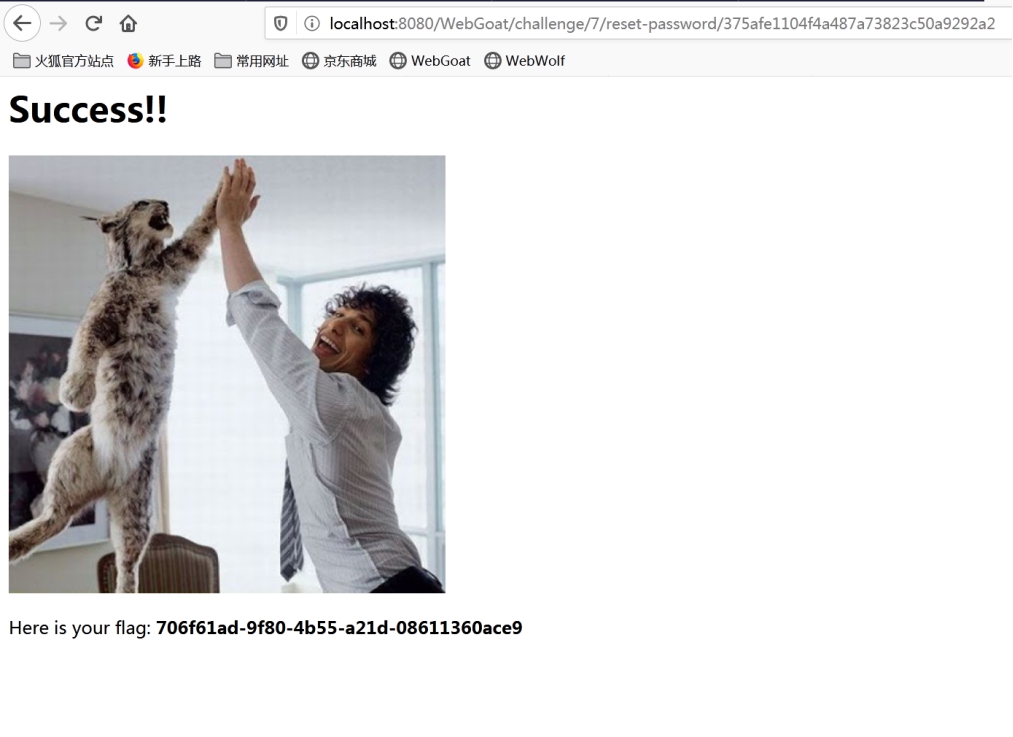Go back using the back arrow
The width and height of the screenshot is (1013, 737).
23,23
